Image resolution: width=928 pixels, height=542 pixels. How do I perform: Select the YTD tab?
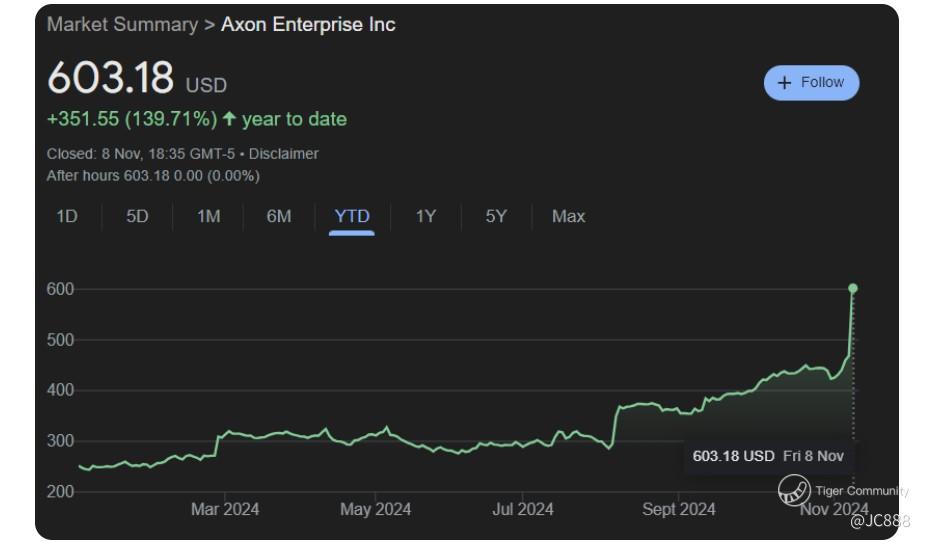[352, 216]
